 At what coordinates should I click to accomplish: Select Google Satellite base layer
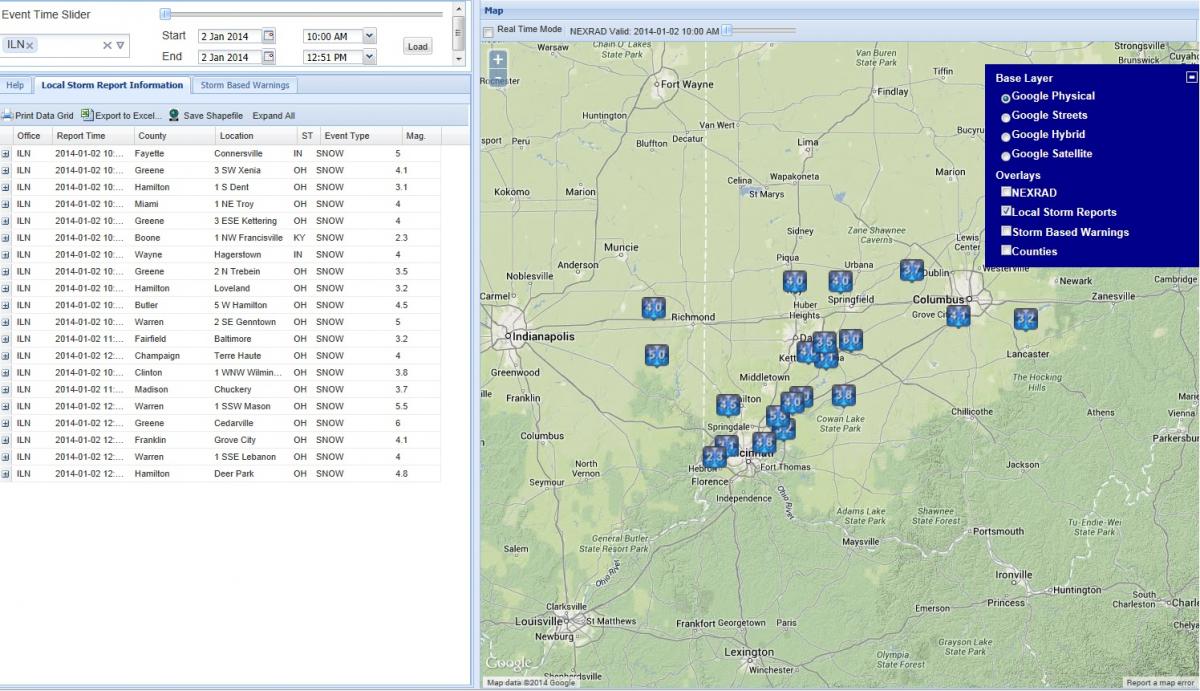[1006, 156]
